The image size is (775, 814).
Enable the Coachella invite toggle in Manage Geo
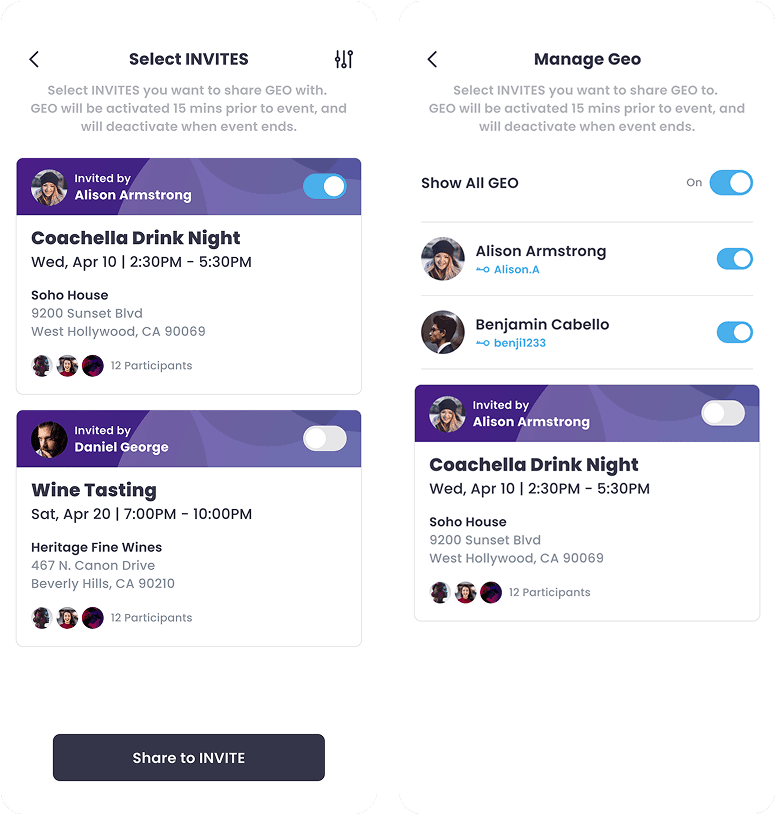click(x=723, y=413)
